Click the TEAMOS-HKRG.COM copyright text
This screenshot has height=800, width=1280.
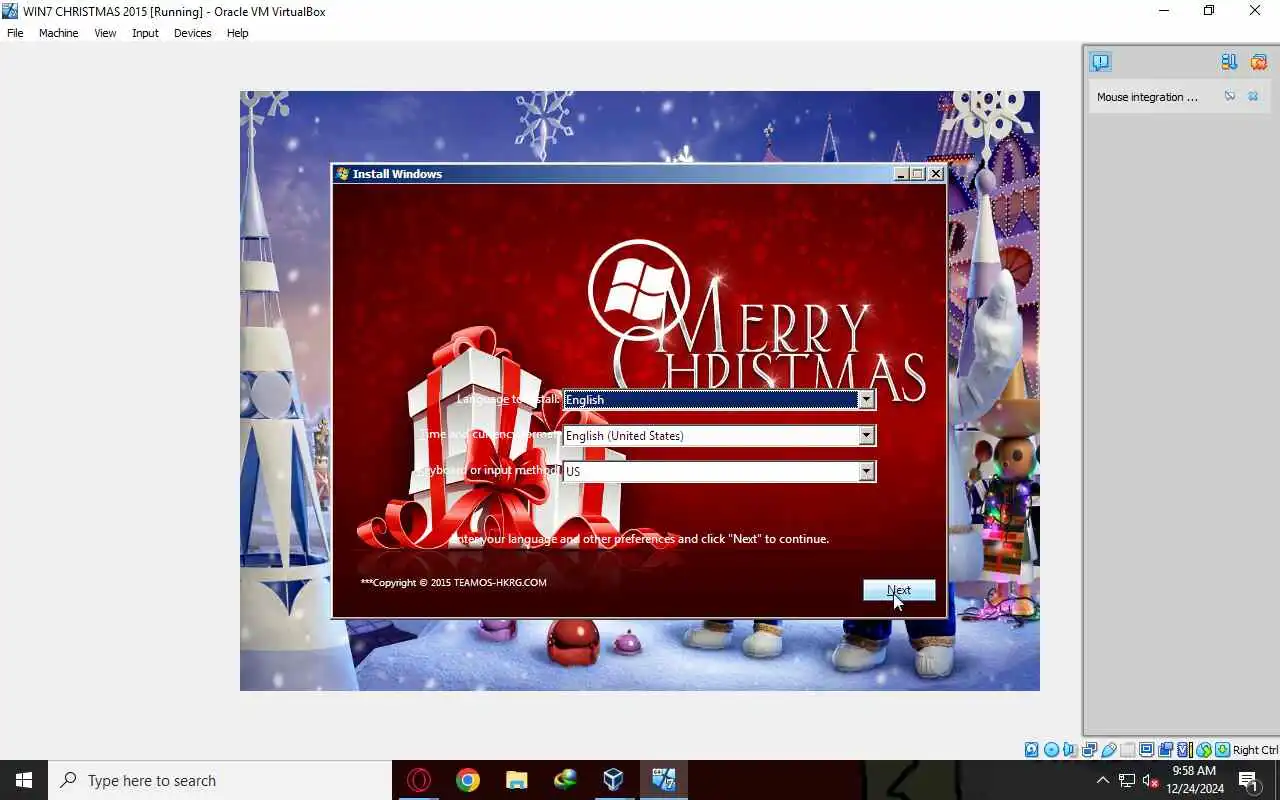(x=454, y=582)
